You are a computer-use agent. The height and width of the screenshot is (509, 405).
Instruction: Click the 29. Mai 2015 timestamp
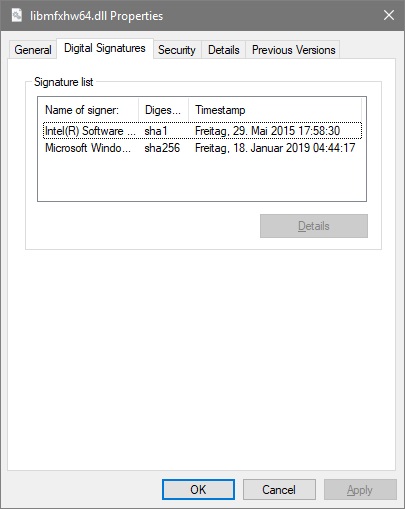pos(267,131)
